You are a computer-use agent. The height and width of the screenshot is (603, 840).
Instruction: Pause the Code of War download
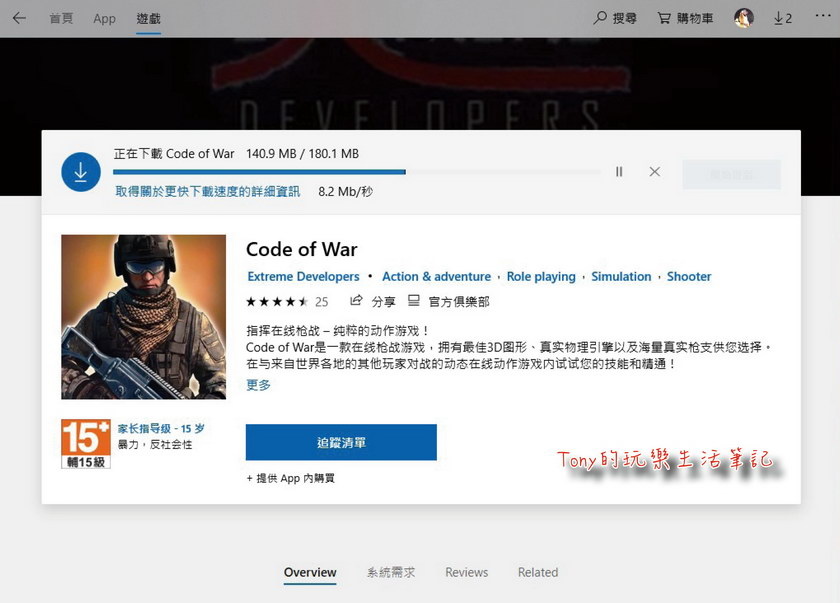coord(619,172)
